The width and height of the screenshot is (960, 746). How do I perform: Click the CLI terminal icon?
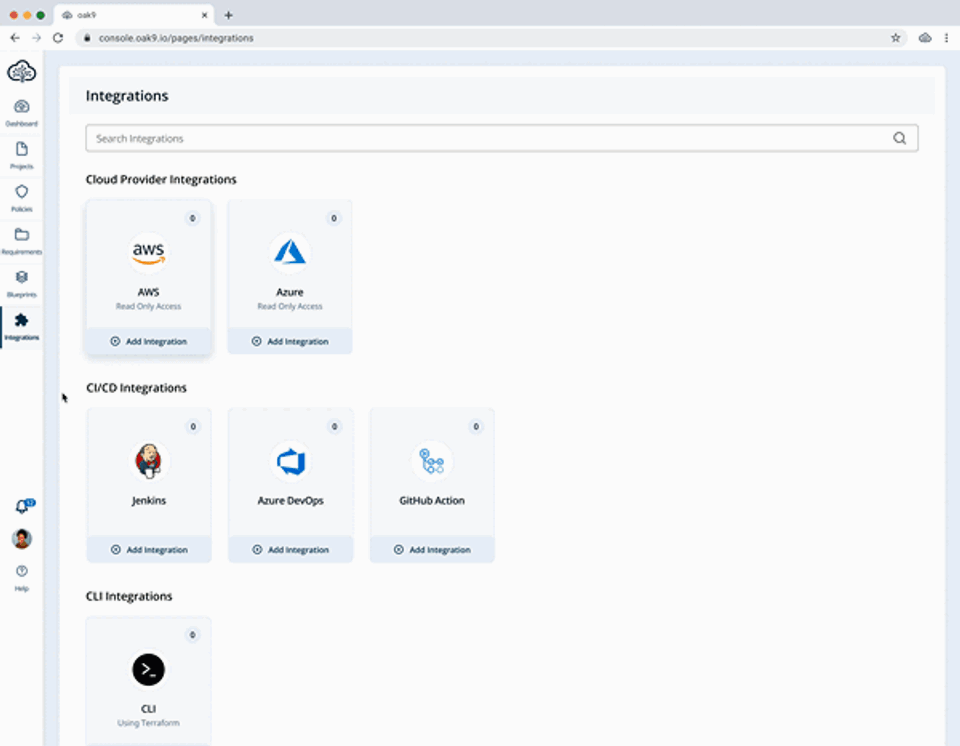pyautogui.click(x=149, y=669)
